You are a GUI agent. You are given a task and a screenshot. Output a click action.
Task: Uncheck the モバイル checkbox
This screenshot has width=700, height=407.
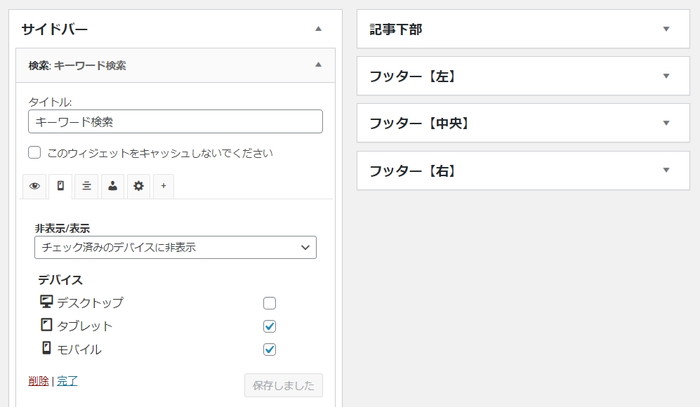[x=269, y=349]
